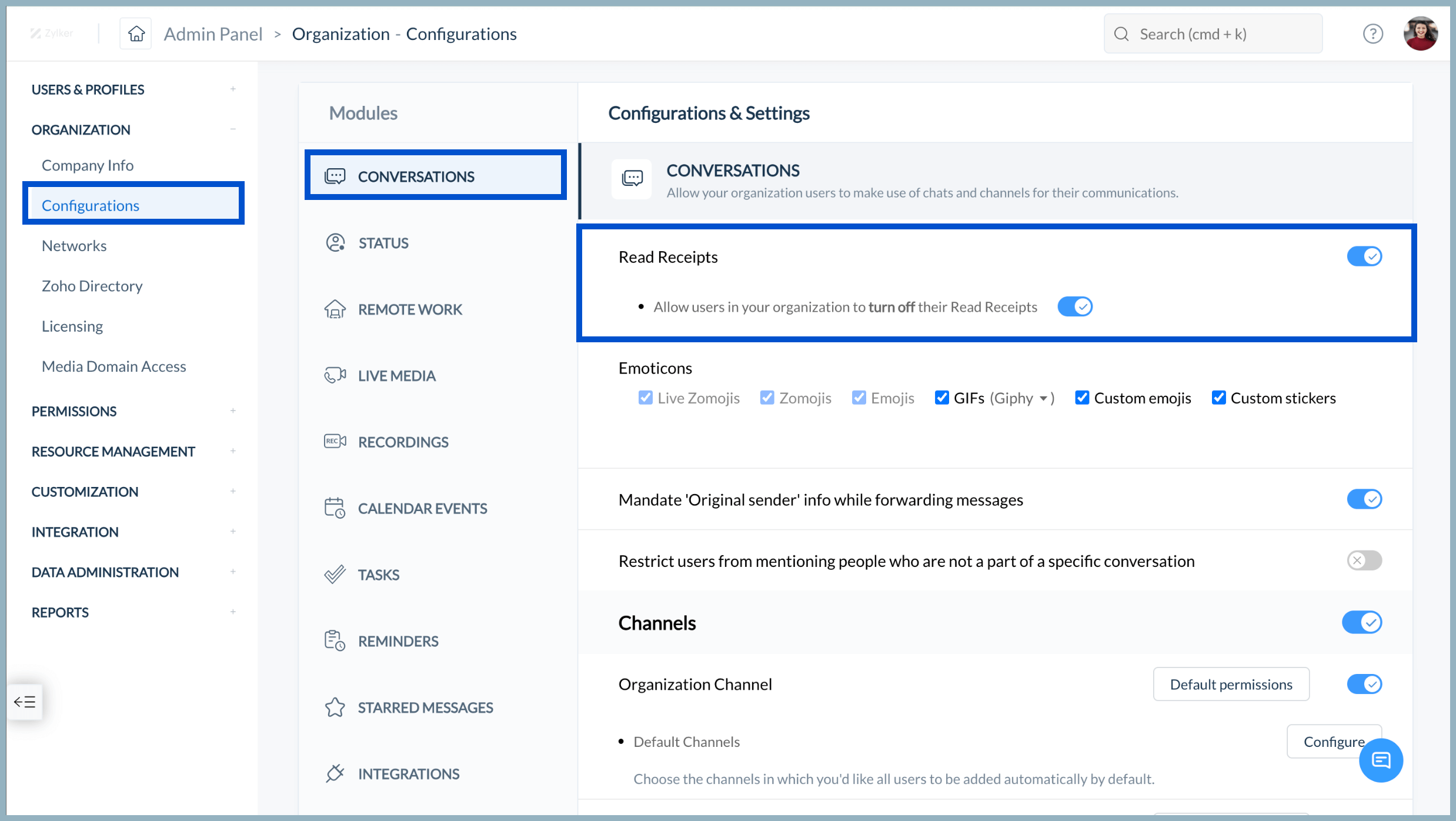Turn off 'Mandate Original sender' forwarding toggle
The image size is (1456, 821).
1364,499
